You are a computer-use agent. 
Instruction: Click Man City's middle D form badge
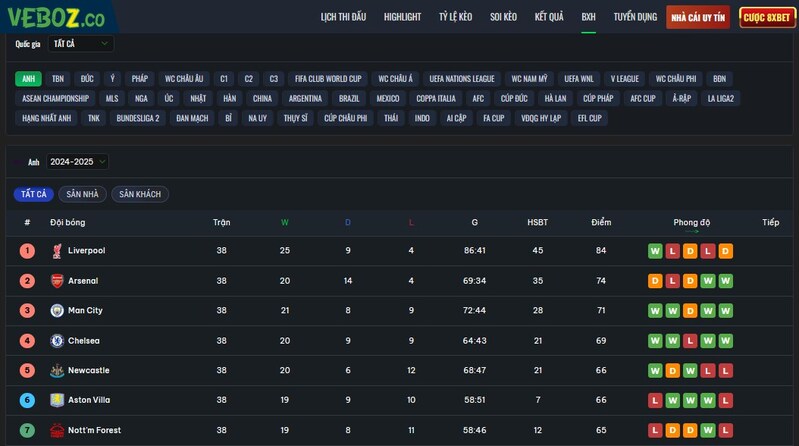(x=690, y=310)
